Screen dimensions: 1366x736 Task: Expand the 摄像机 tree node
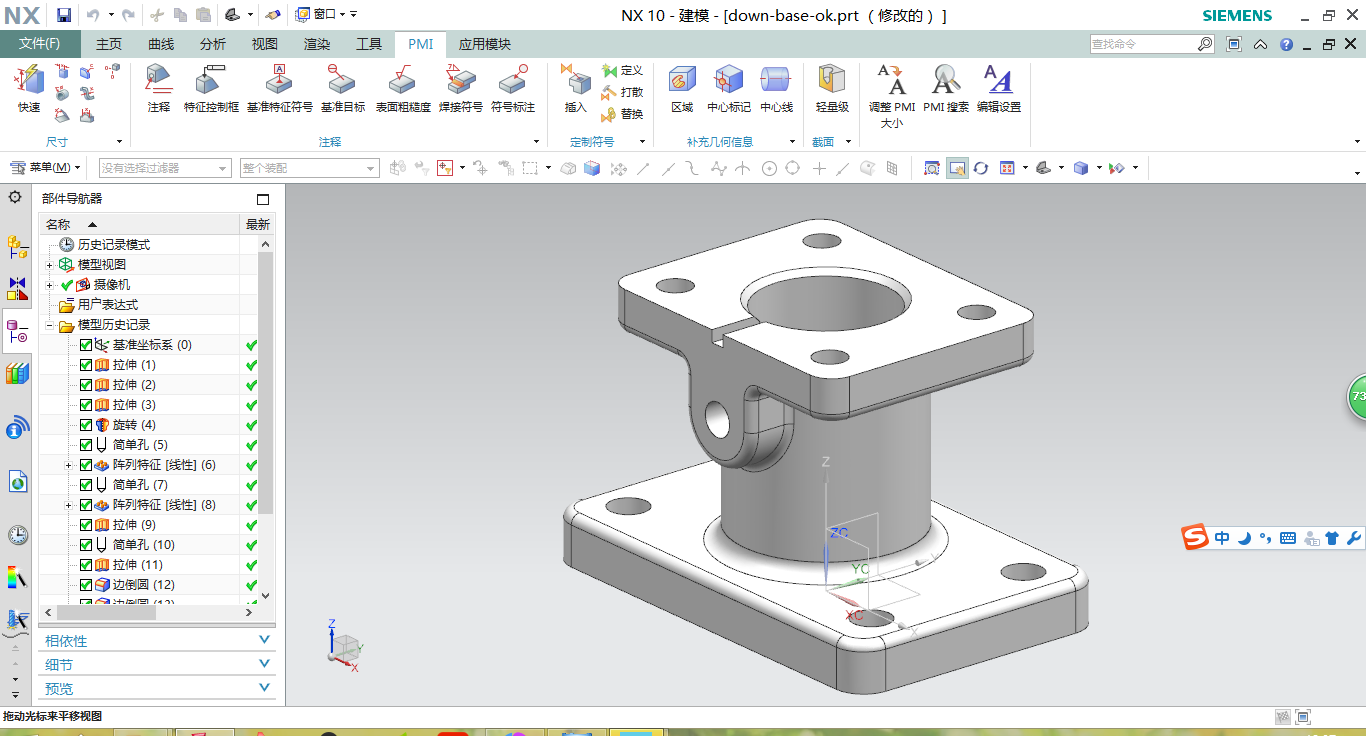click(50, 285)
